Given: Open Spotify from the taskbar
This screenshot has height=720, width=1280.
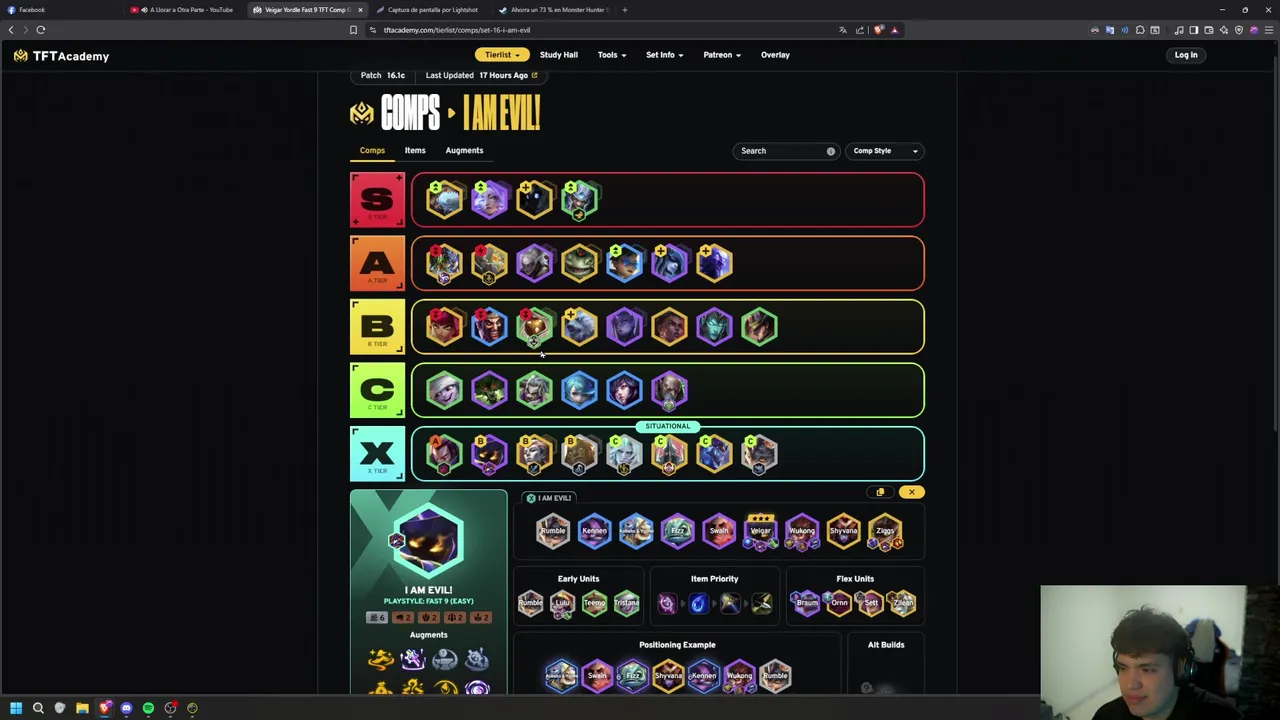Looking at the screenshot, I should click(x=148, y=708).
